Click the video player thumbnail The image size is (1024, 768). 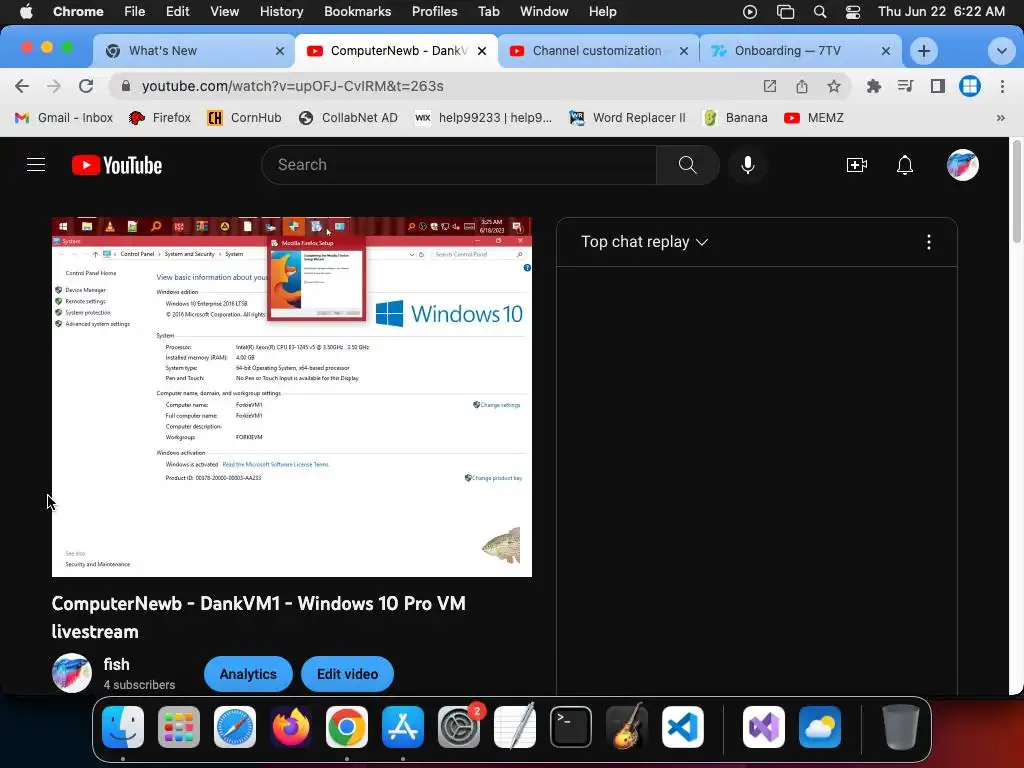[292, 397]
